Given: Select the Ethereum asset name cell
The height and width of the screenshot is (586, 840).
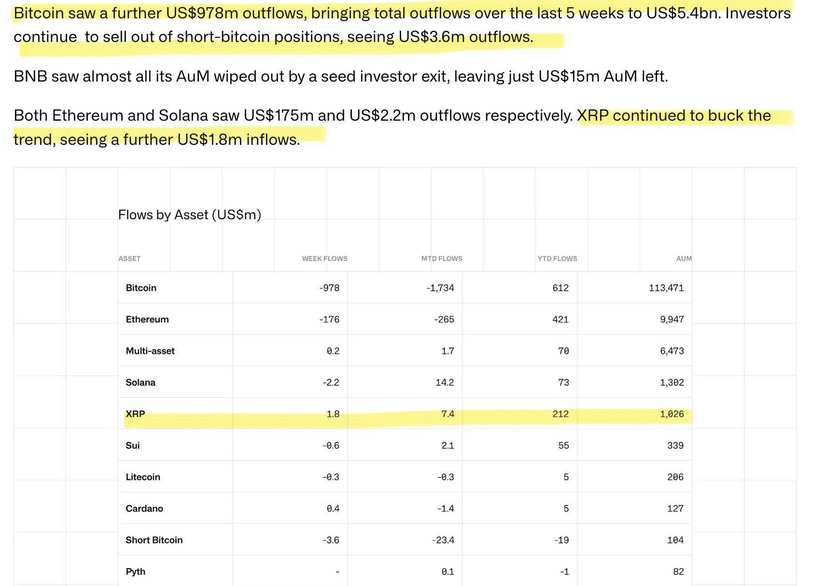Looking at the screenshot, I should [147, 319].
